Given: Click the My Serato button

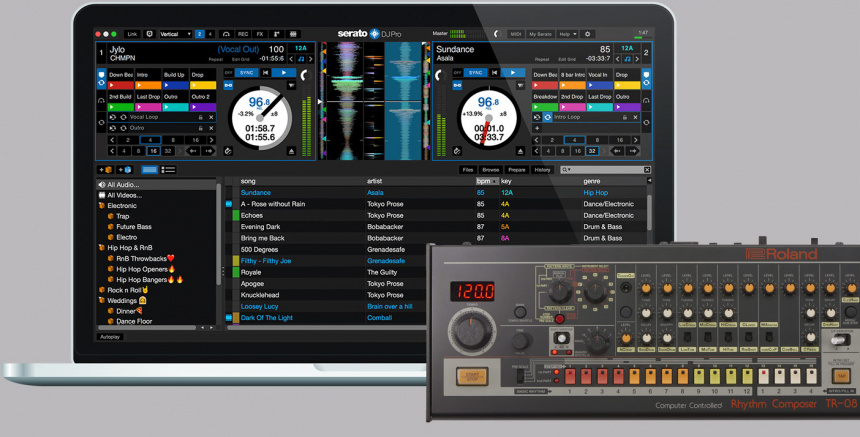Looking at the screenshot, I should 541,34.
